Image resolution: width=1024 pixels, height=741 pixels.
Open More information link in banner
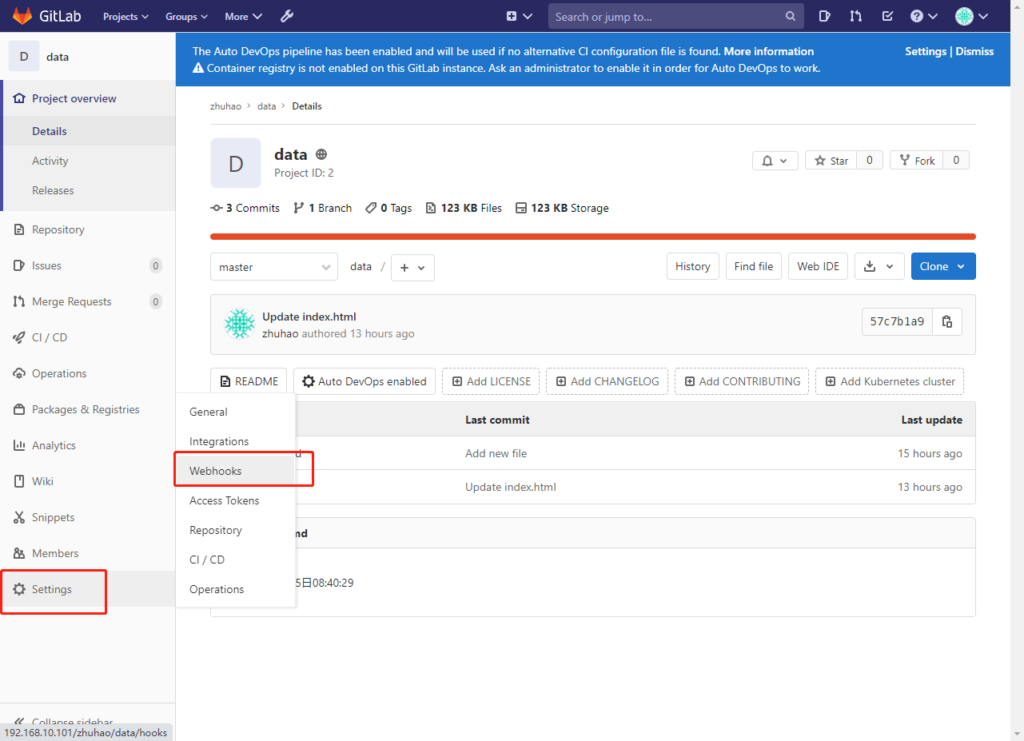pos(769,52)
